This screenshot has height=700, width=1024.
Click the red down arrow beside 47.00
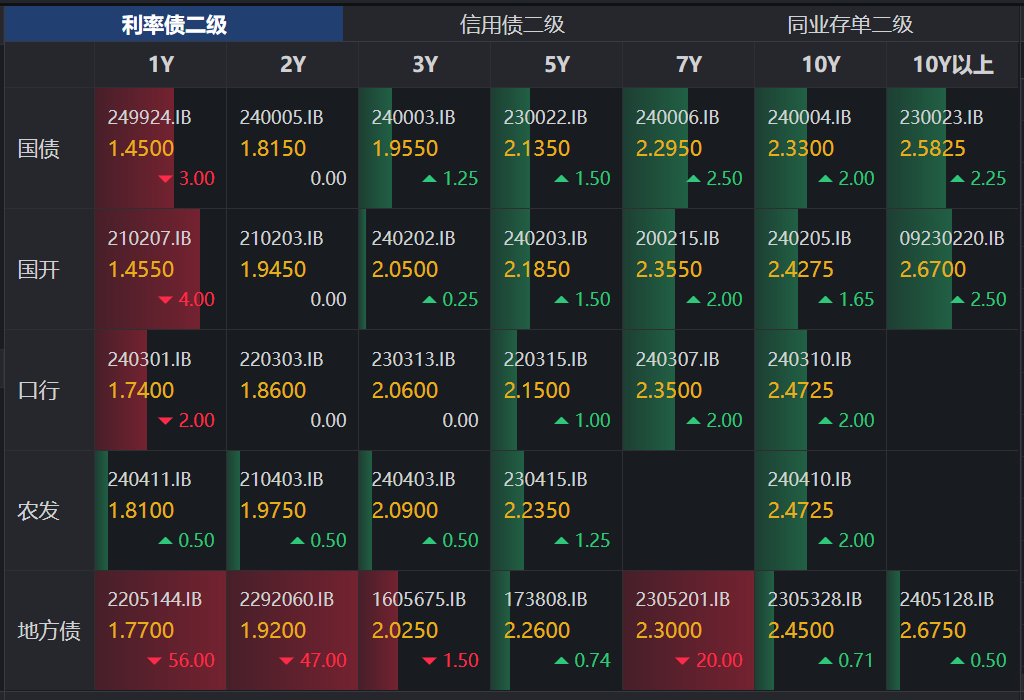pos(285,661)
